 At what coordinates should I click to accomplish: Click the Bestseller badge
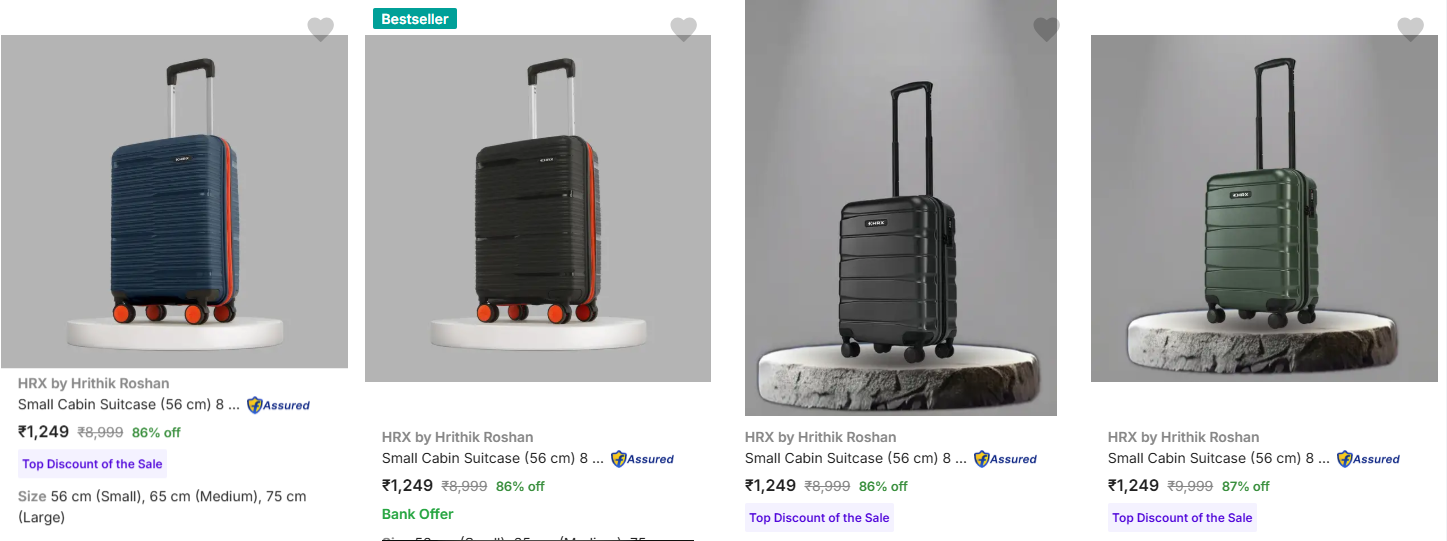[x=415, y=19]
